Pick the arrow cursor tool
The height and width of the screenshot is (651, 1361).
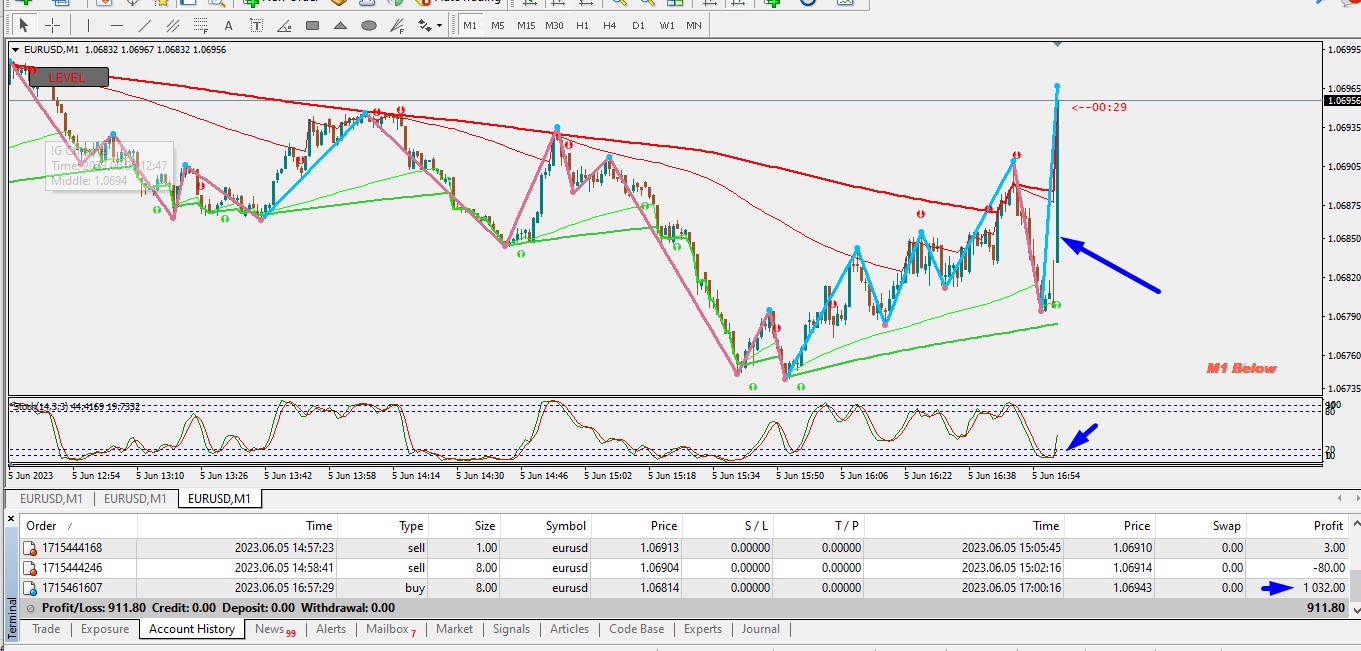point(24,25)
